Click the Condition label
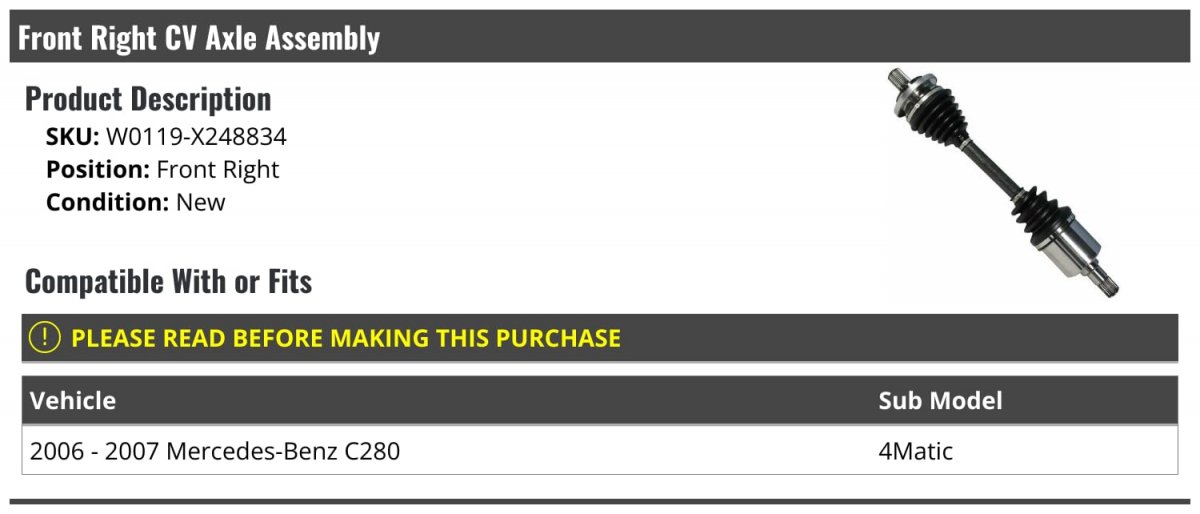Viewport: 1200px width, 514px height. pyautogui.click(x=108, y=202)
